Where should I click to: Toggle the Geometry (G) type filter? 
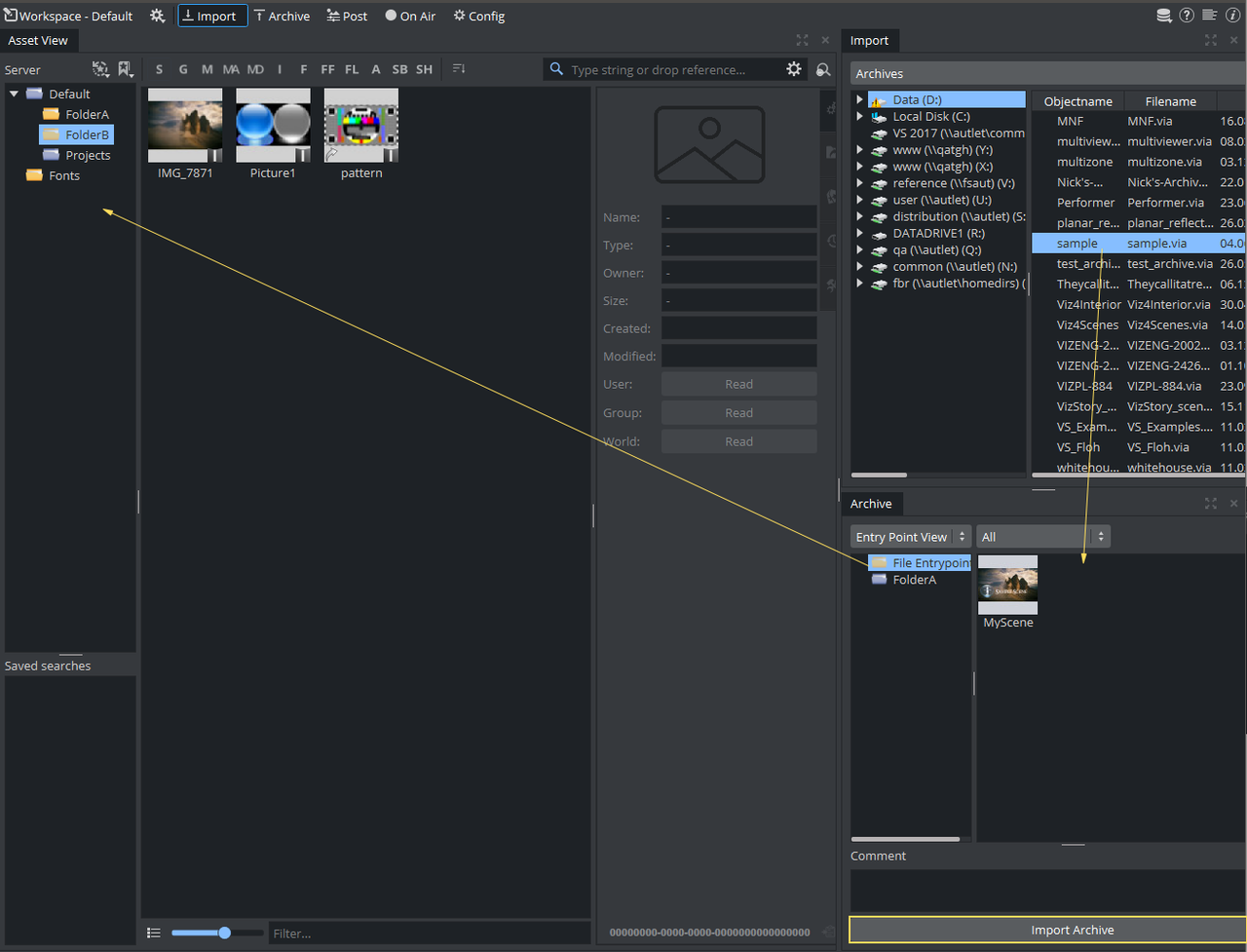(183, 69)
